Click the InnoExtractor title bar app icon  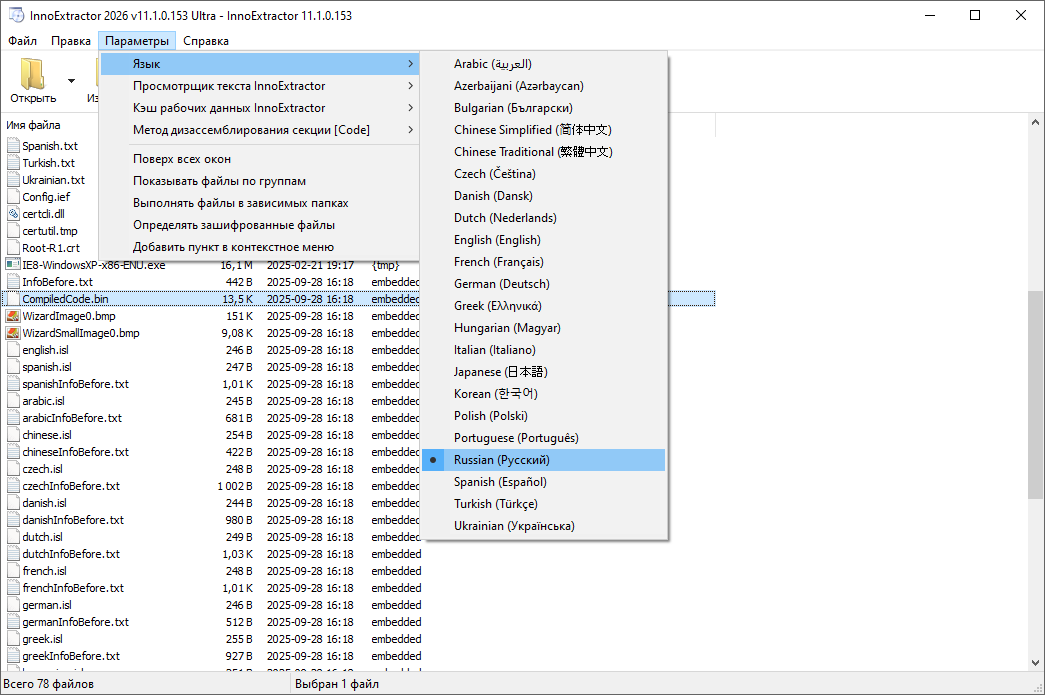[x=16, y=15]
